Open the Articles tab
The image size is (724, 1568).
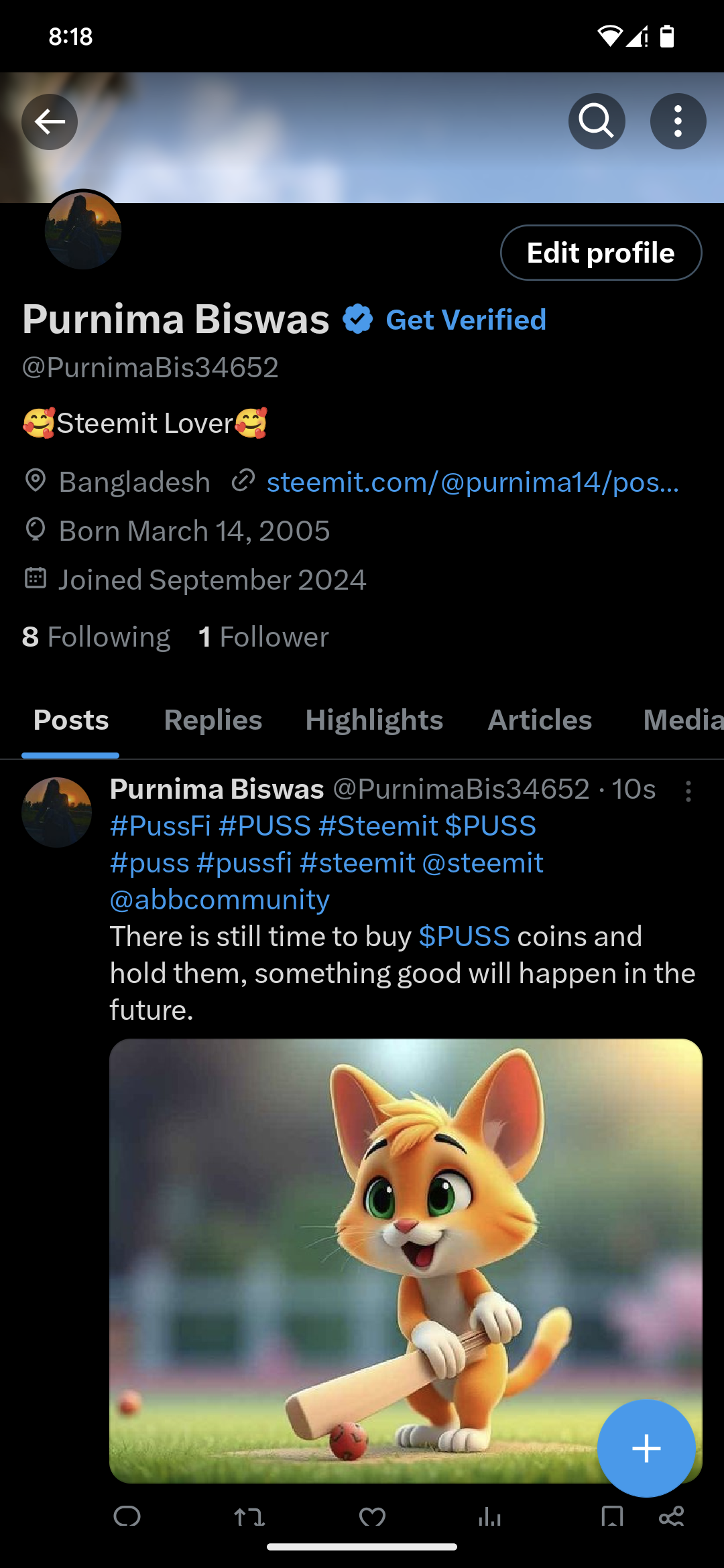(540, 720)
